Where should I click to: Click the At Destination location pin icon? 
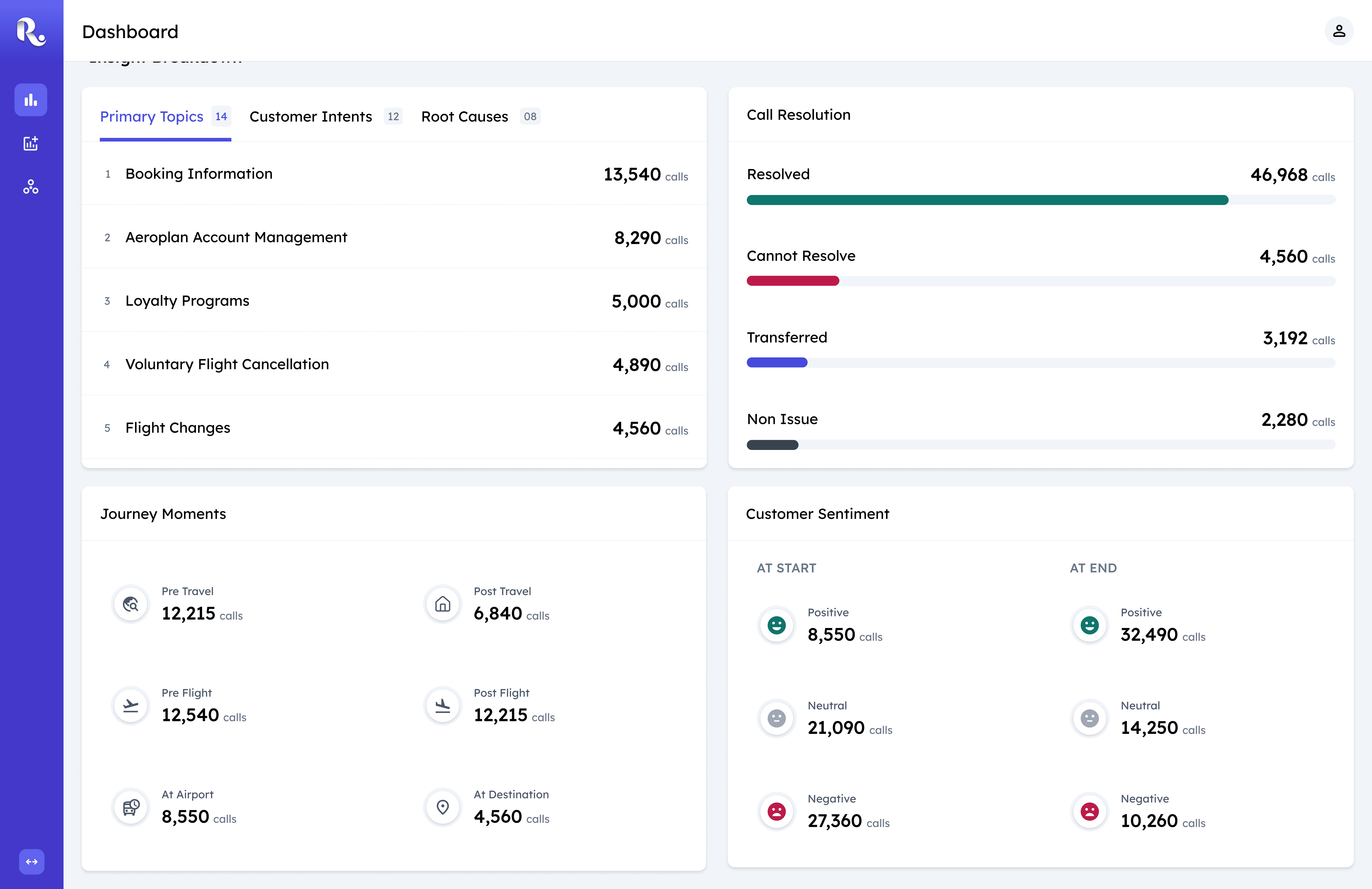[x=443, y=807]
